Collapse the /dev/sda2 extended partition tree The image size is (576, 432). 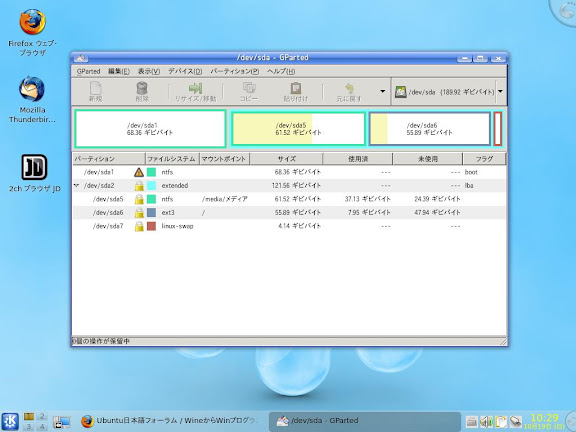click(x=76, y=186)
